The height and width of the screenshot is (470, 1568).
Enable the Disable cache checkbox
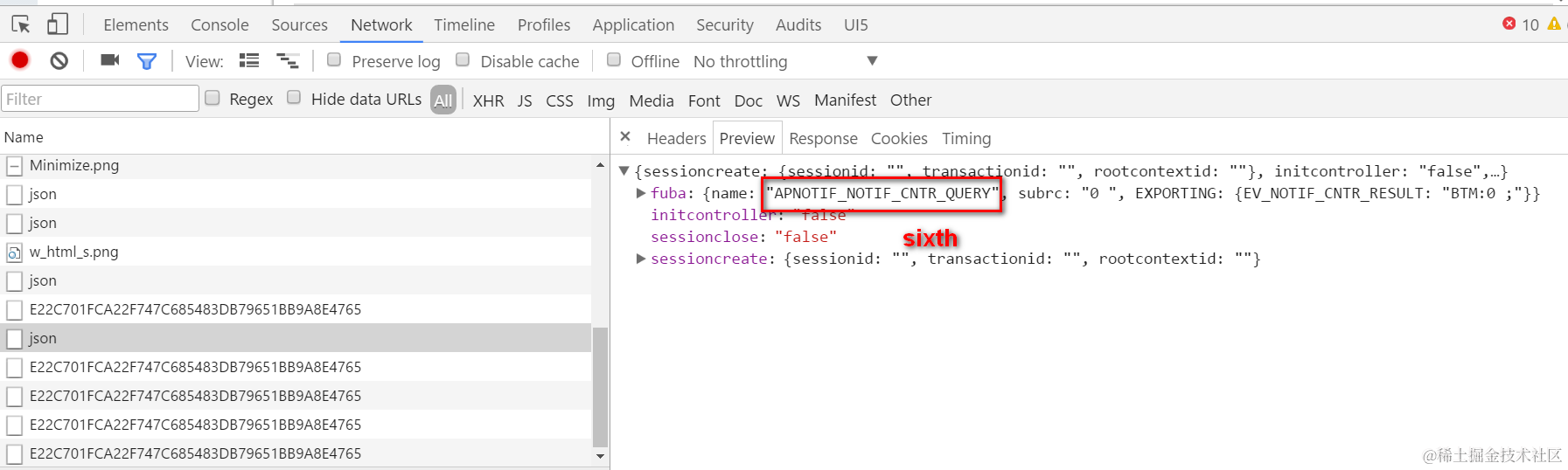463,59
